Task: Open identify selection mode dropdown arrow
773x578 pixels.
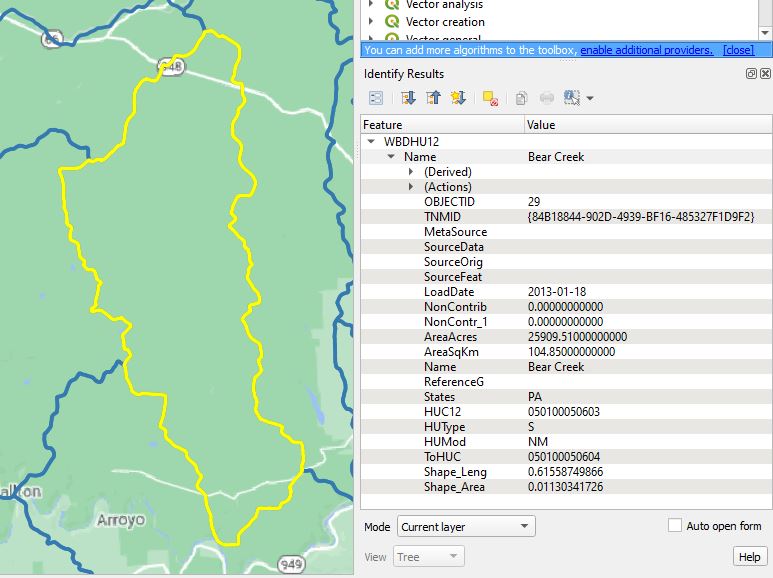Action: (x=590, y=99)
